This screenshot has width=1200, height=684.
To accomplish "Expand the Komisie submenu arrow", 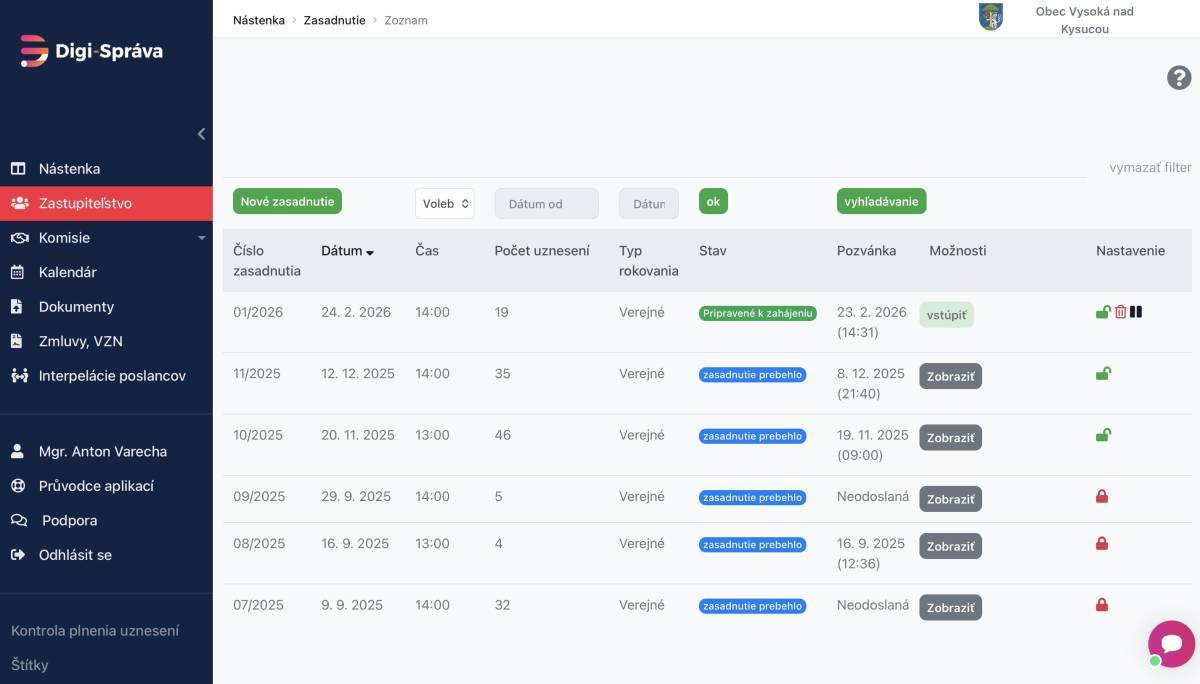I will (201, 238).
